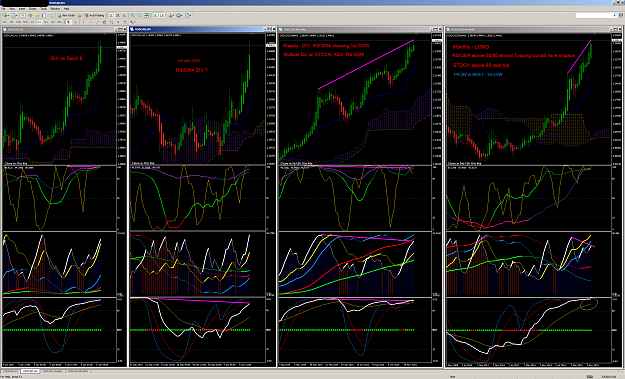
Task: Select the Text tool
Action: (118, 22)
